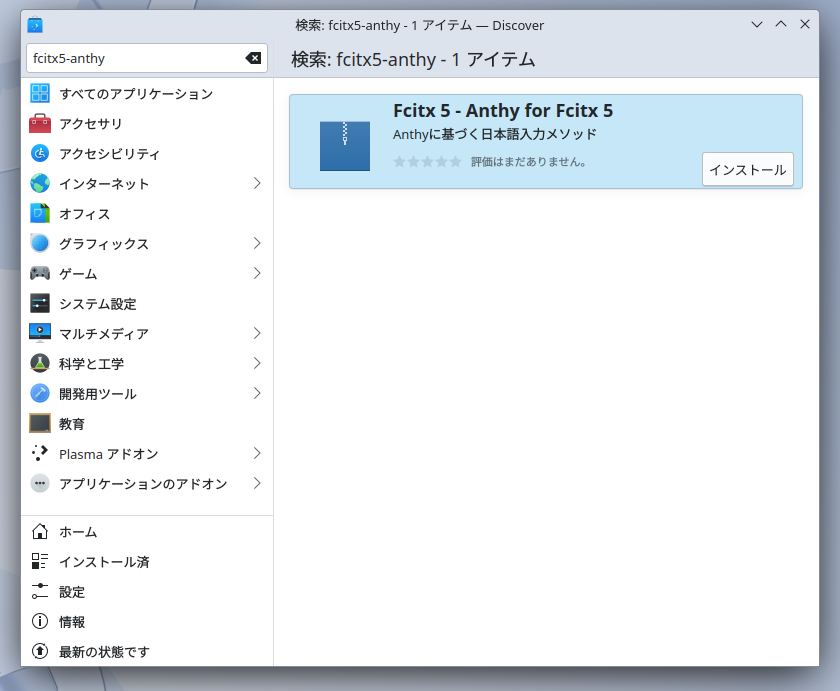Expand the Internet category chevron
840x691 pixels.
coord(257,184)
